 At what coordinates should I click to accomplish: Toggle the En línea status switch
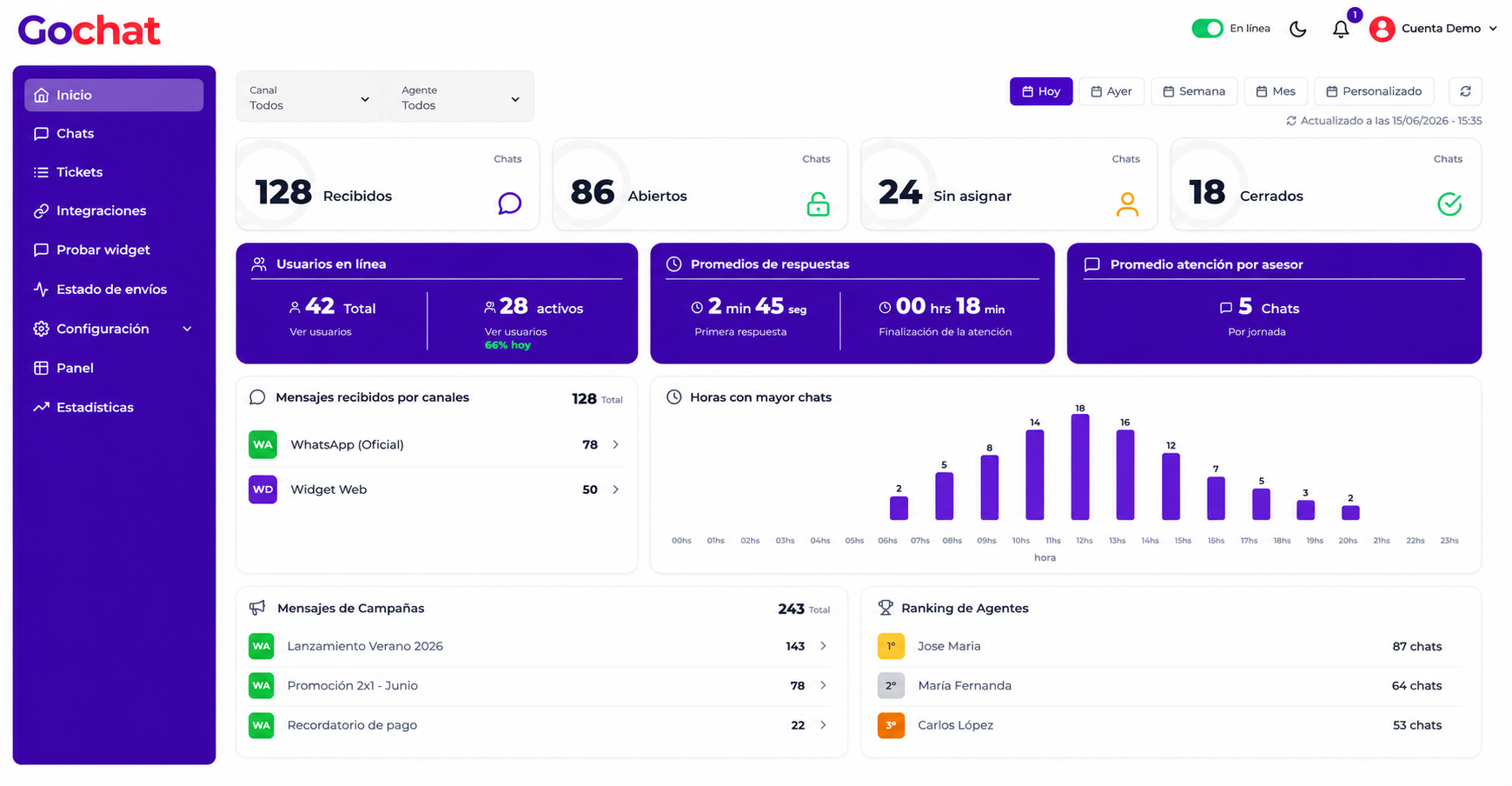[x=1207, y=29]
